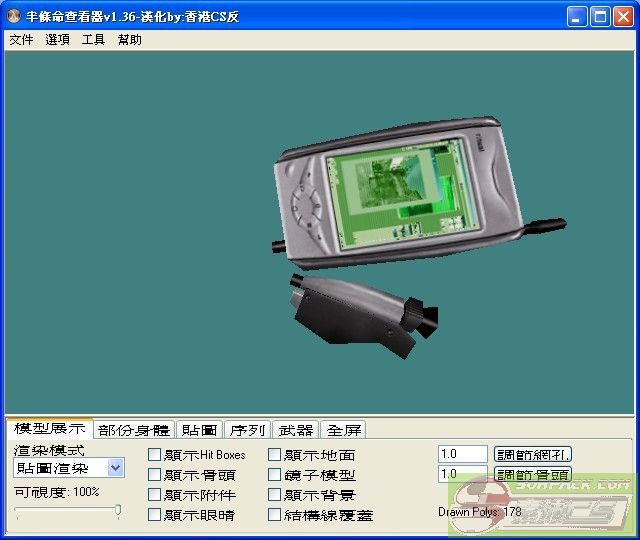Switch to the 武器 tab

coord(296,430)
